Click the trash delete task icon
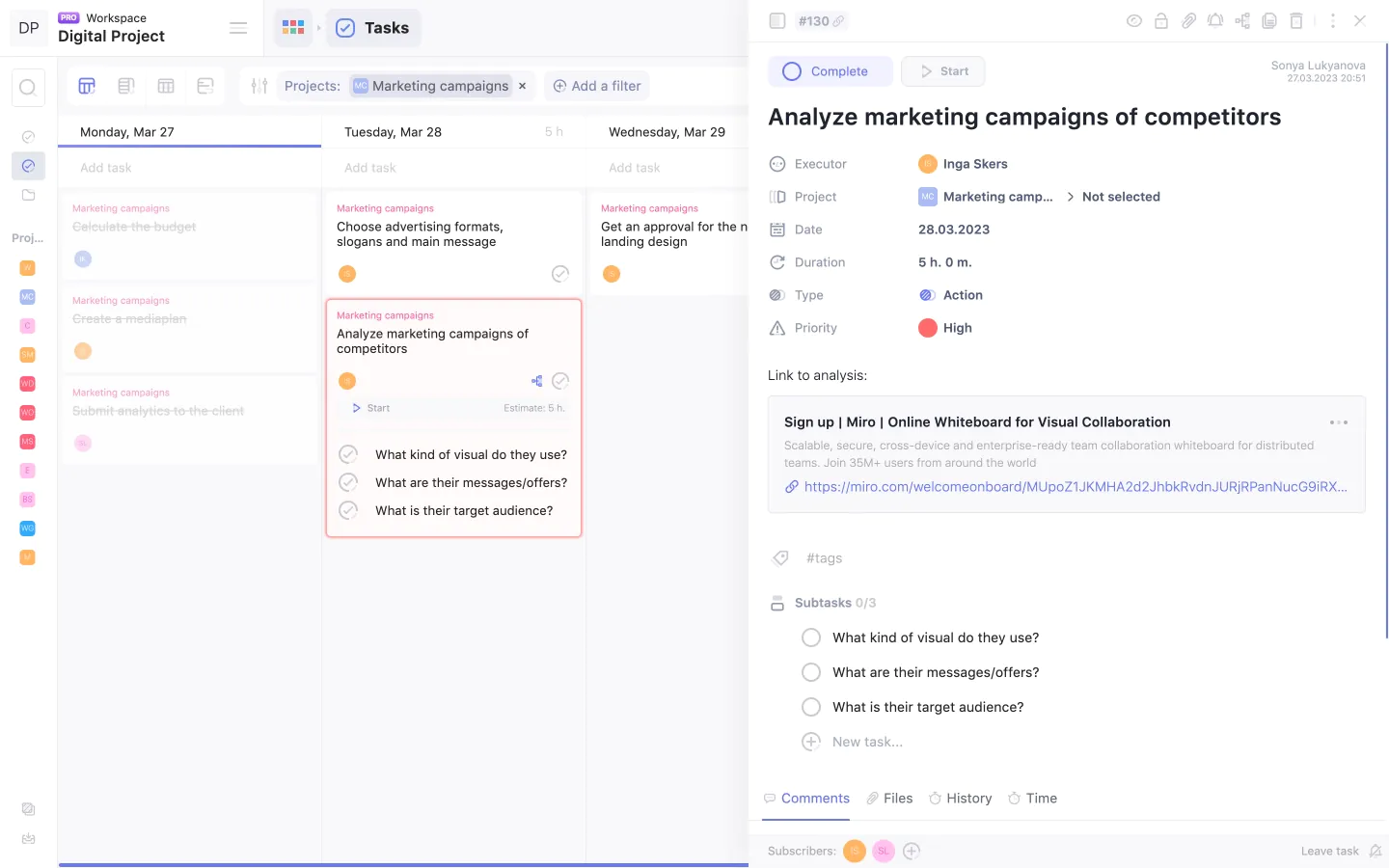Screen dimensions: 1389x868 point(1296,20)
